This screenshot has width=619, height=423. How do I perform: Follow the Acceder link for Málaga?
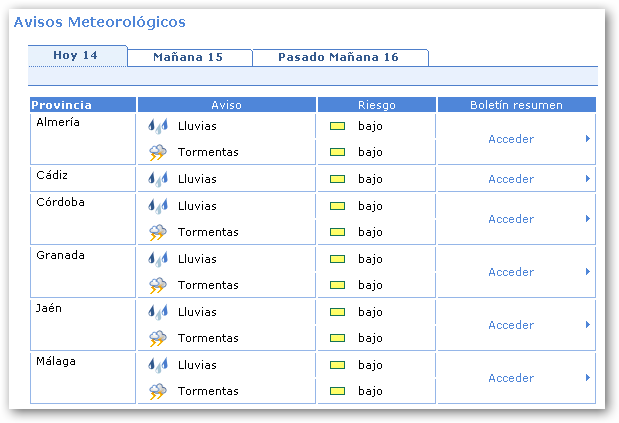510,378
